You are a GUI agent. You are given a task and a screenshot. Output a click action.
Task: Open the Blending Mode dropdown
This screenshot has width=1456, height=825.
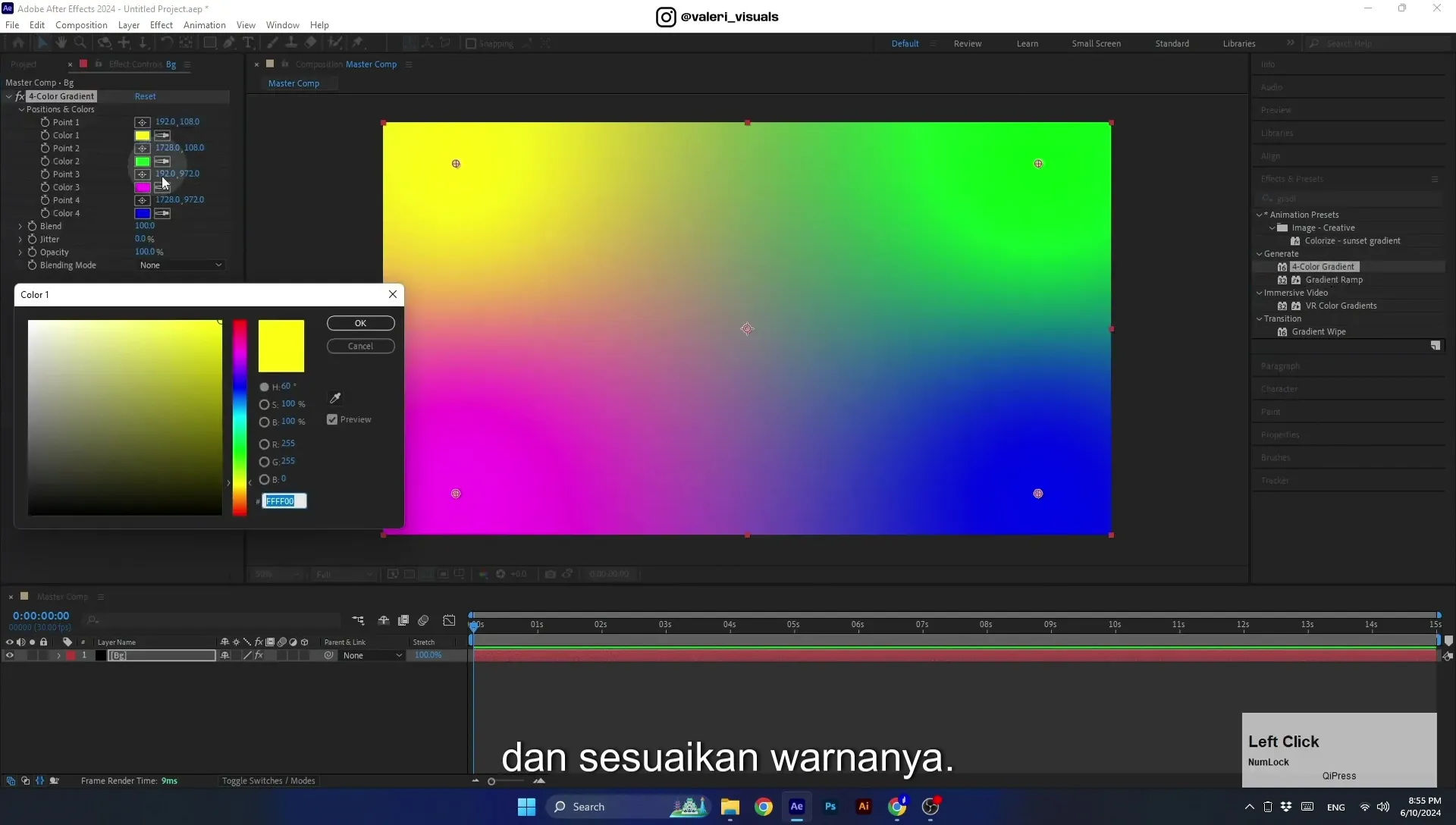(180, 265)
